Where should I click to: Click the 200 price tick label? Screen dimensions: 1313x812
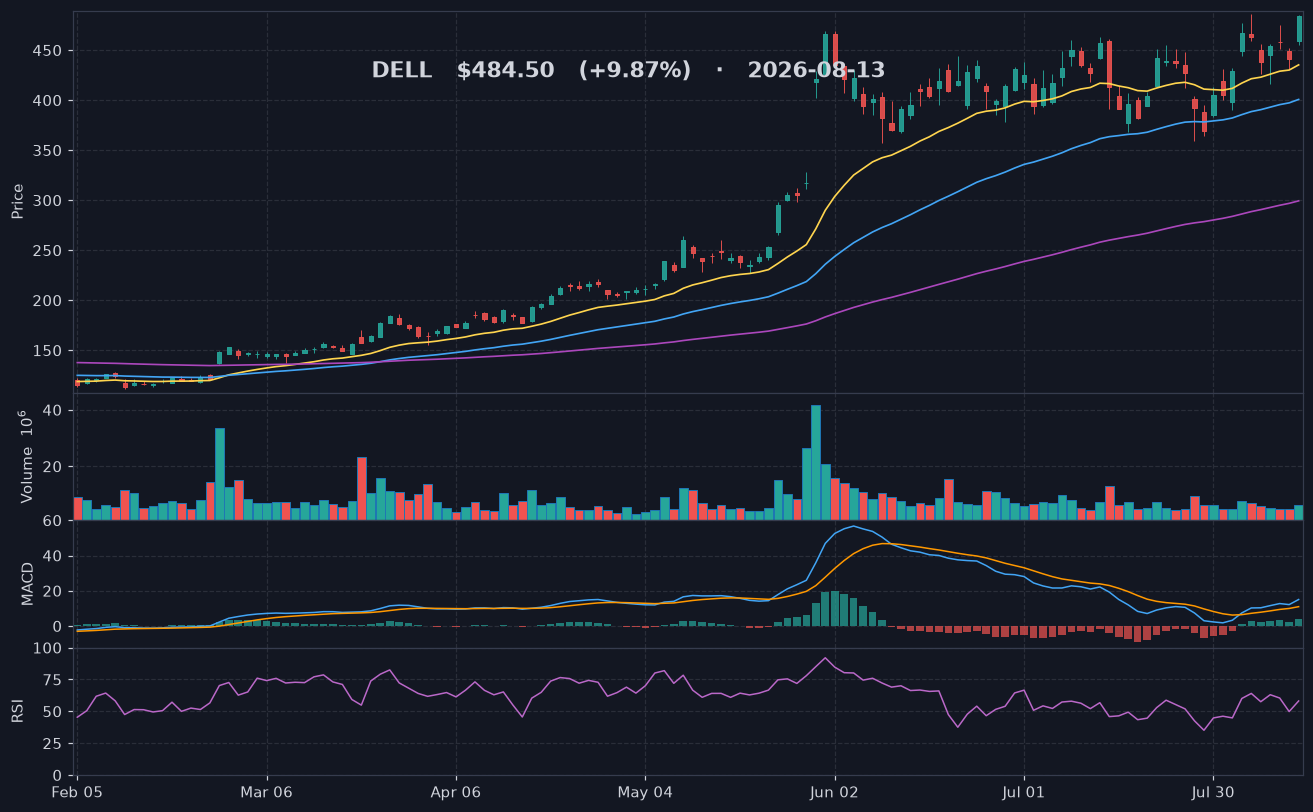click(x=48, y=301)
